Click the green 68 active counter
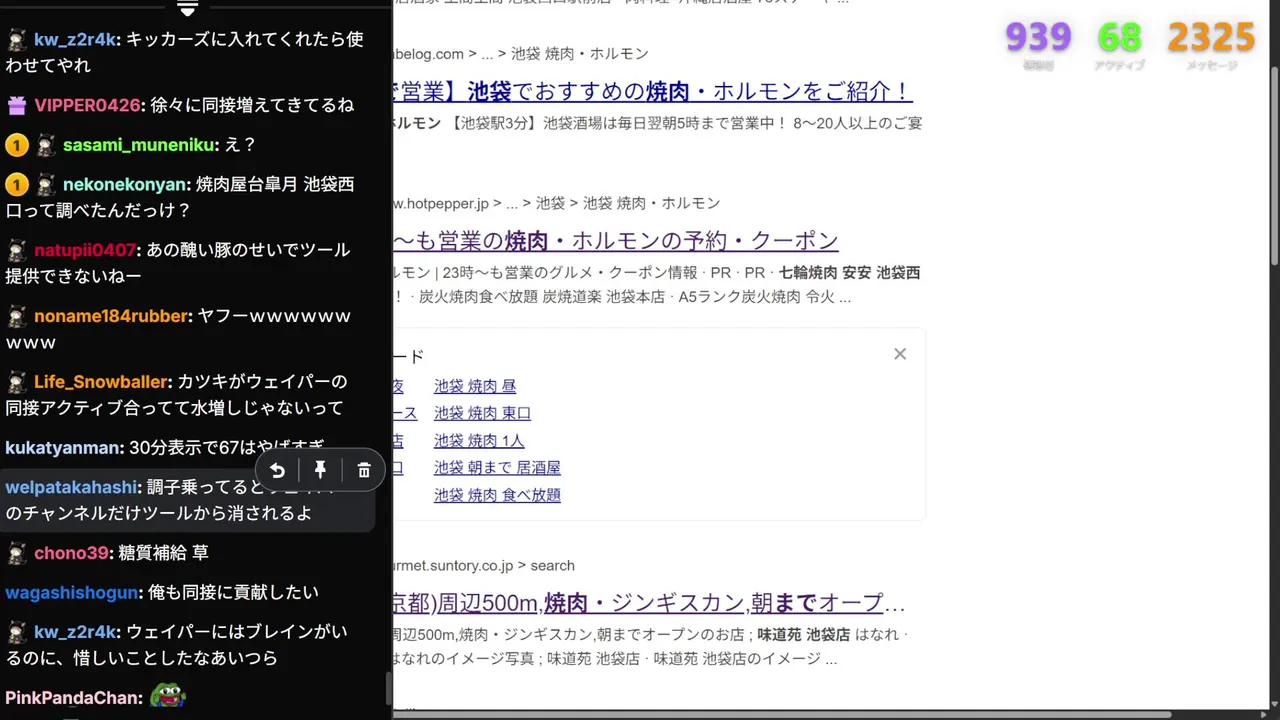Screen dimensions: 1280x720 [x=1119, y=38]
